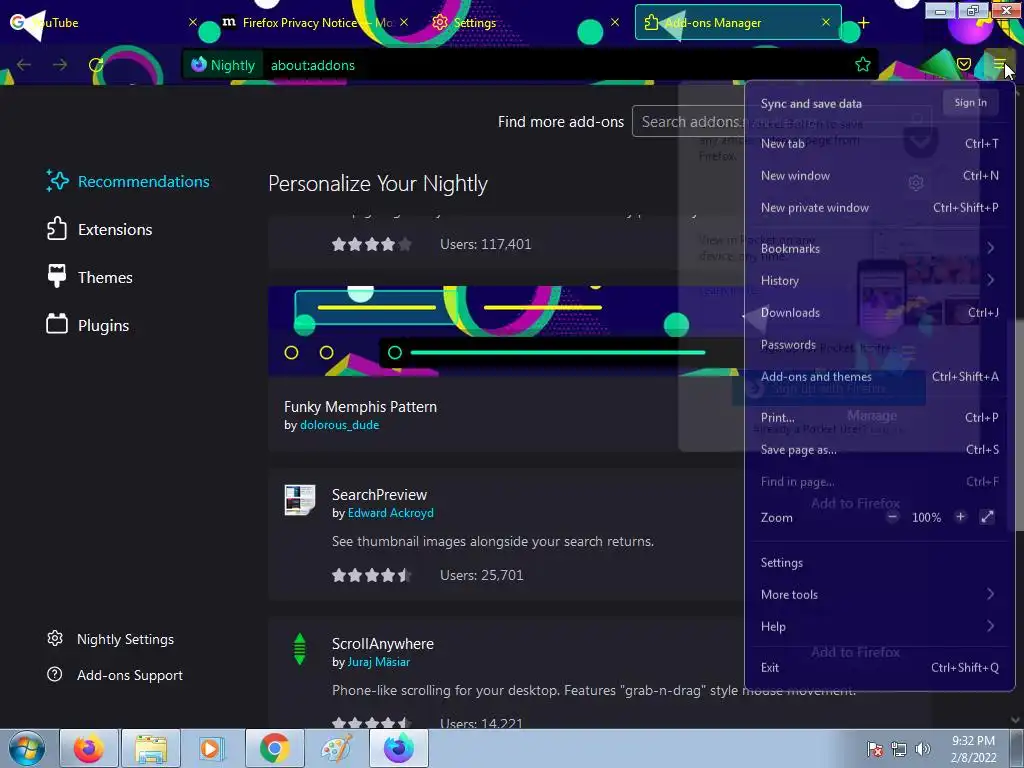Open author link dolorous_dude

339,425
